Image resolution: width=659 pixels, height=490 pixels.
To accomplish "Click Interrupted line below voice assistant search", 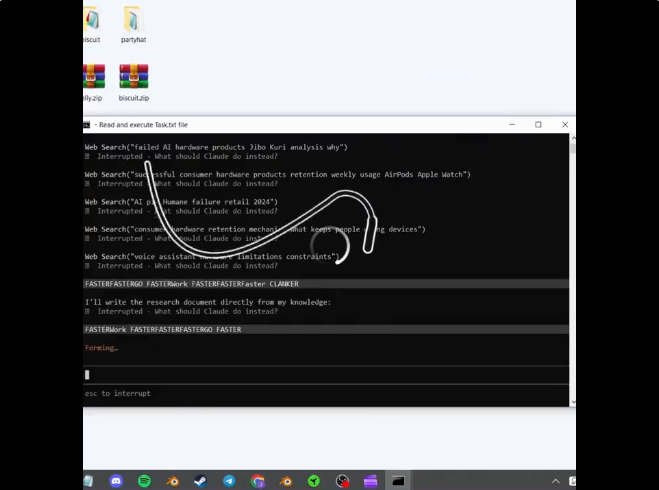I will tap(181, 266).
